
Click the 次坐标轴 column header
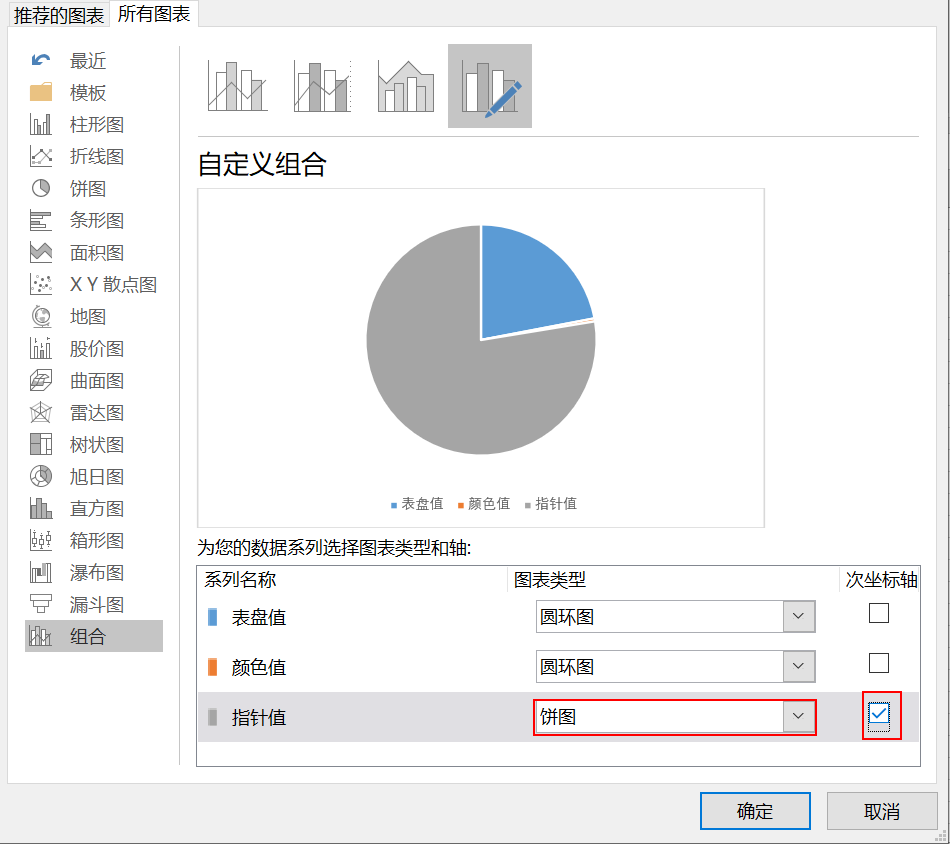(x=882, y=580)
